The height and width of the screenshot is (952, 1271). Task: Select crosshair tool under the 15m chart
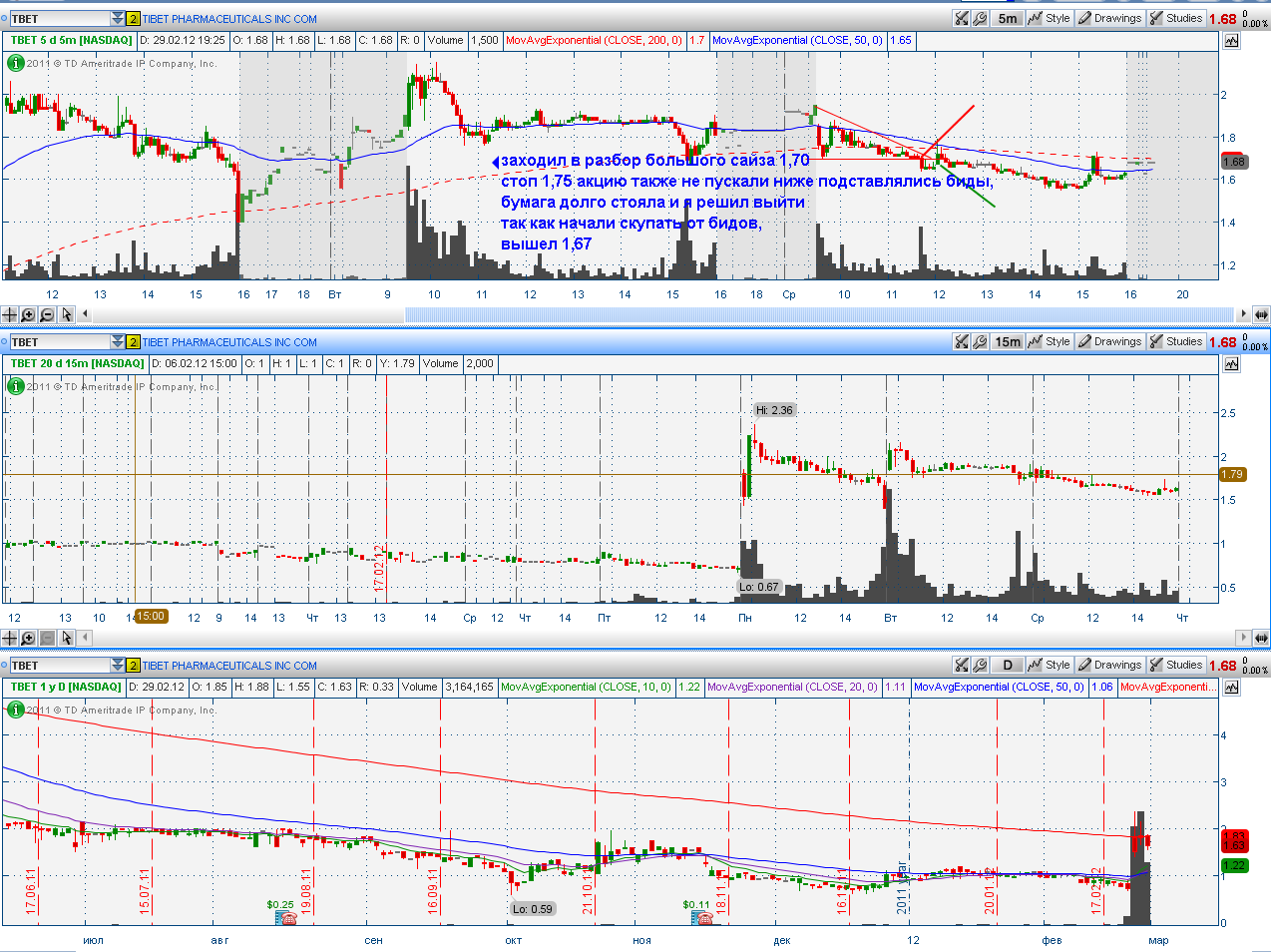10,638
